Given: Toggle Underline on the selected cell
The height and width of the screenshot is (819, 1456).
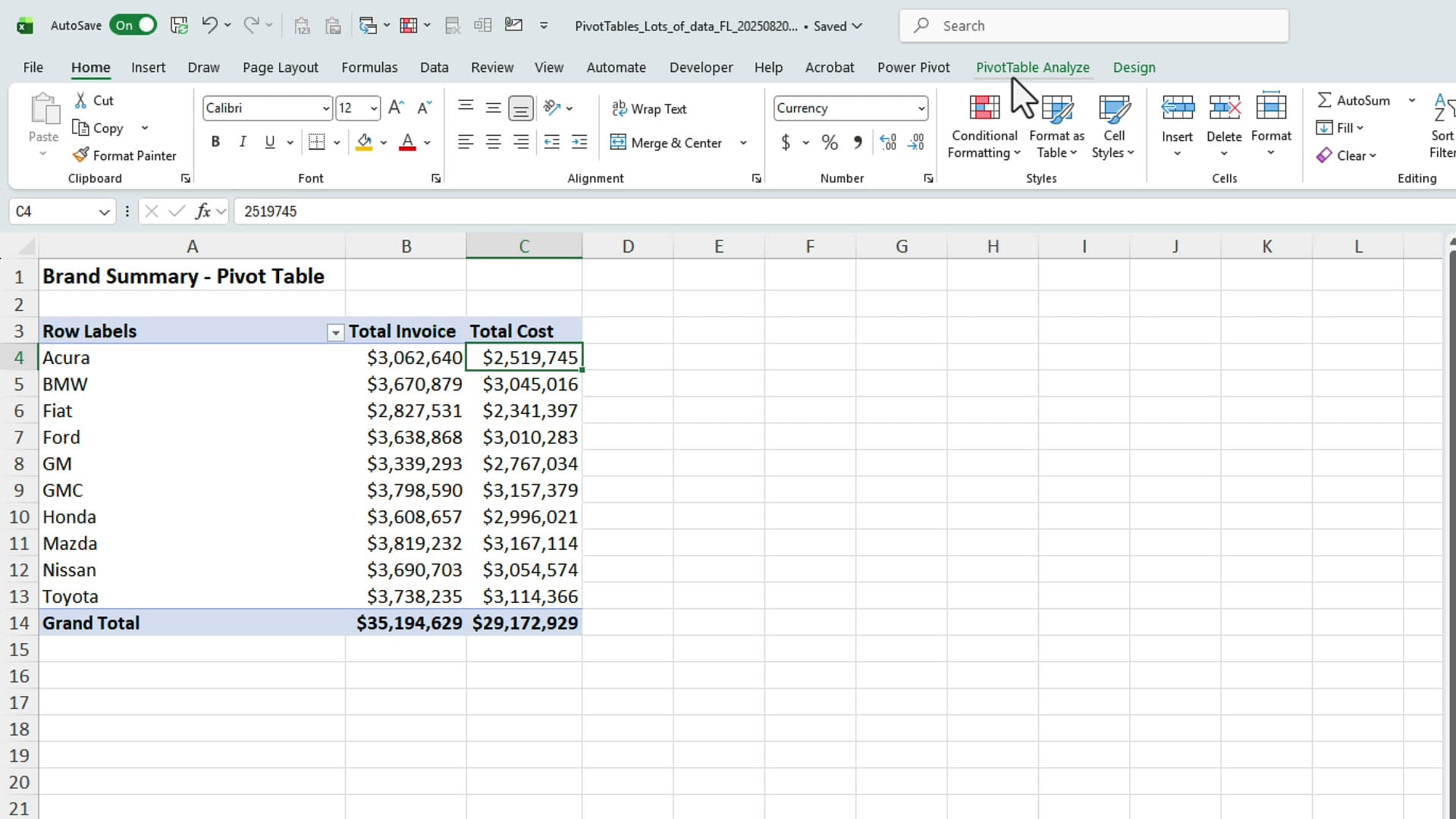Looking at the screenshot, I should [271, 142].
